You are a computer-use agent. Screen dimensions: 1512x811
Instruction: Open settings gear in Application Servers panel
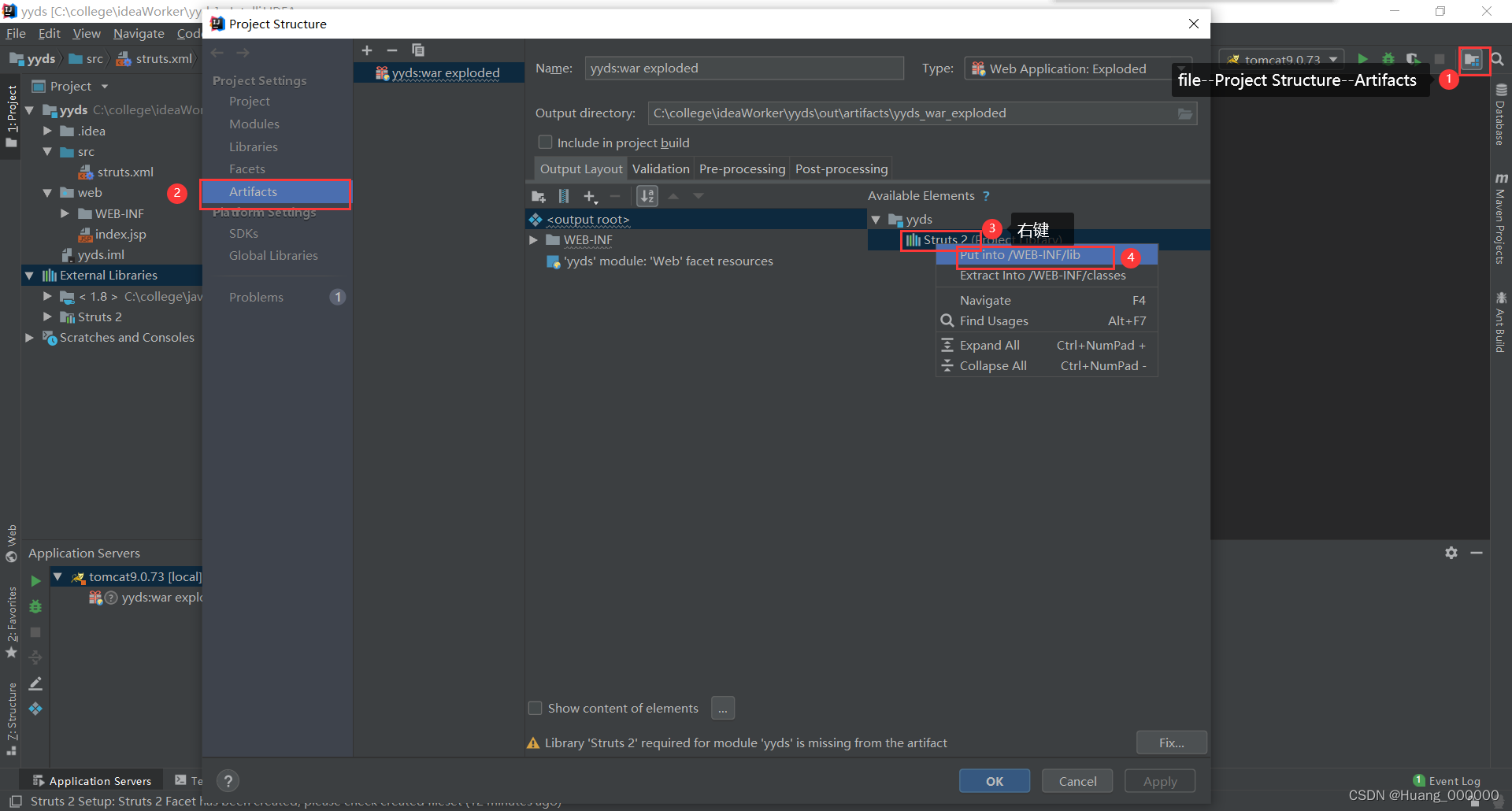(1451, 553)
